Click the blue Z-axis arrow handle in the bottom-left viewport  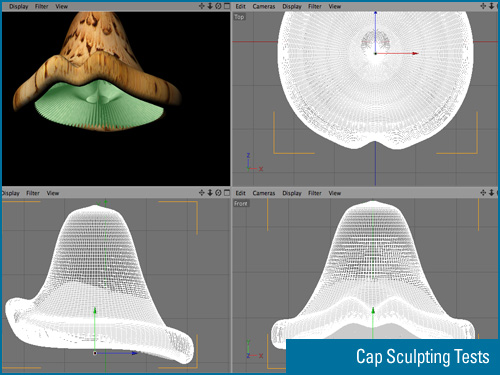(134, 353)
